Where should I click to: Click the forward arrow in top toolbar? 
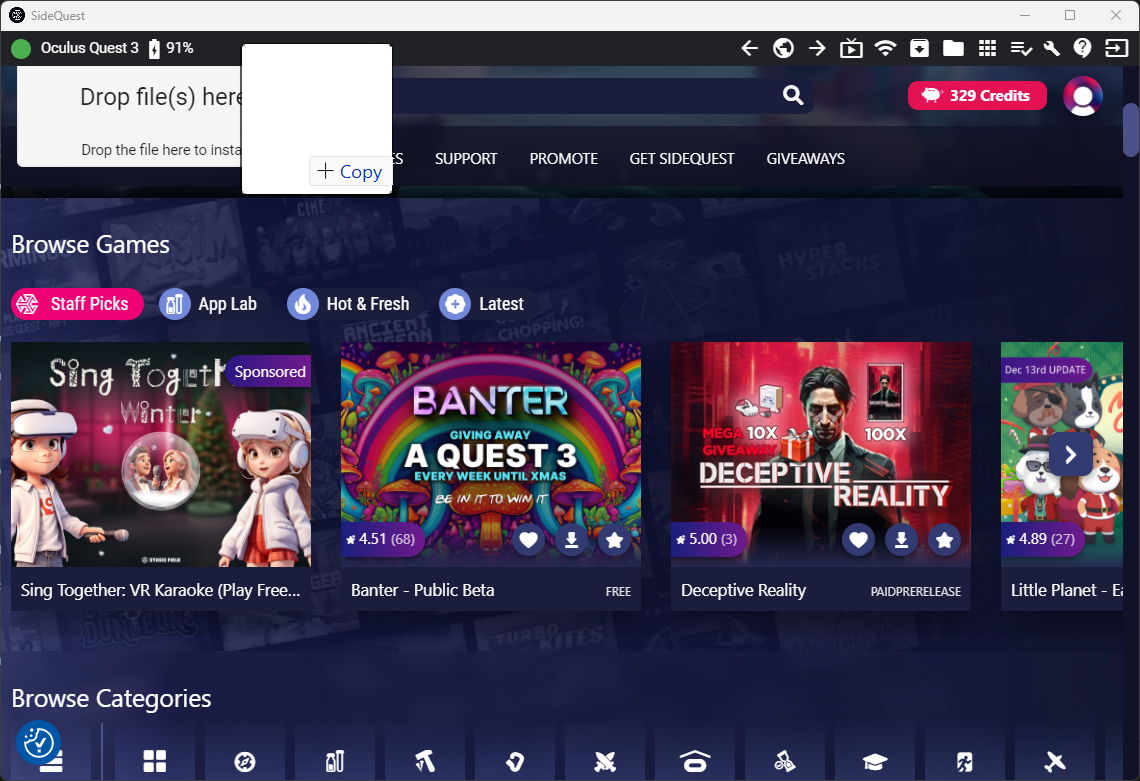coord(817,48)
